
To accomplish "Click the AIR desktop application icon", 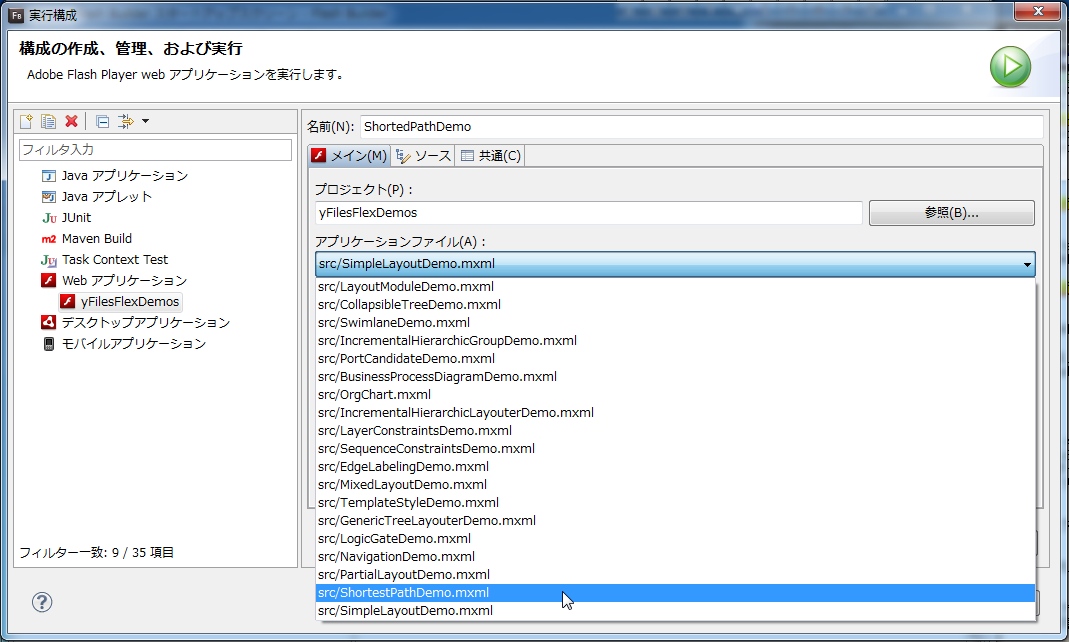I will point(48,322).
